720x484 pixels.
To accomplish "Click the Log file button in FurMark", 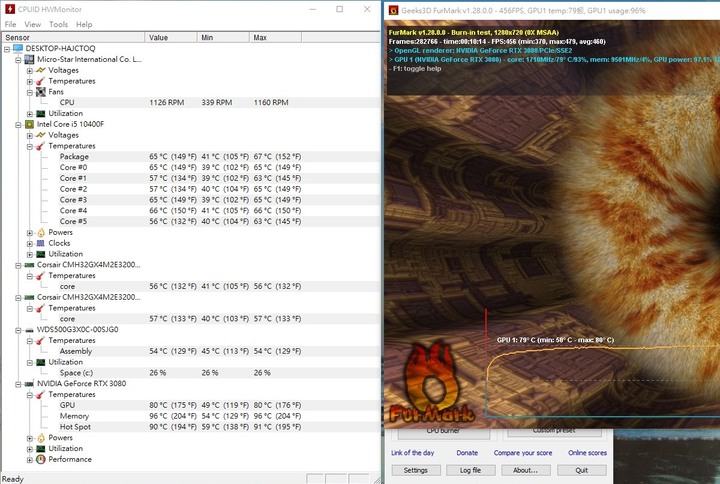I will pyautogui.click(x=471, y=470).
